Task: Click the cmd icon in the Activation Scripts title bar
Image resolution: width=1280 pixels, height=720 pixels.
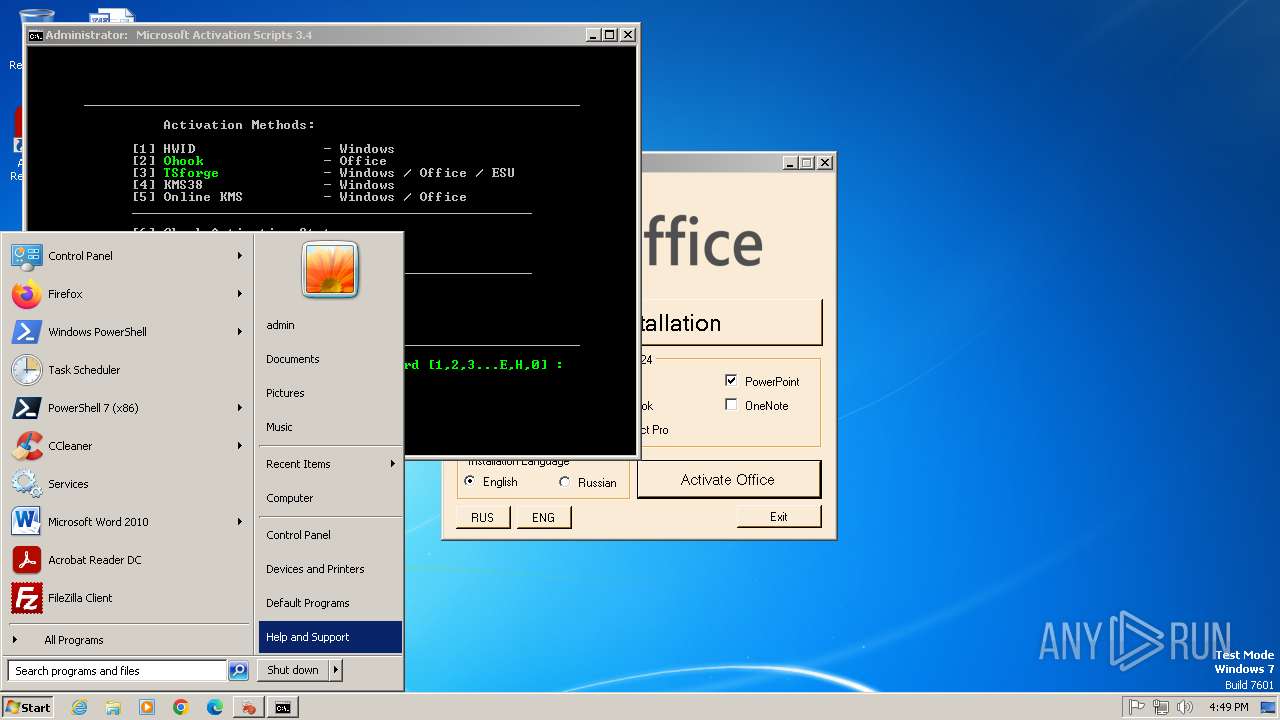Action: (x=35, y=35)
